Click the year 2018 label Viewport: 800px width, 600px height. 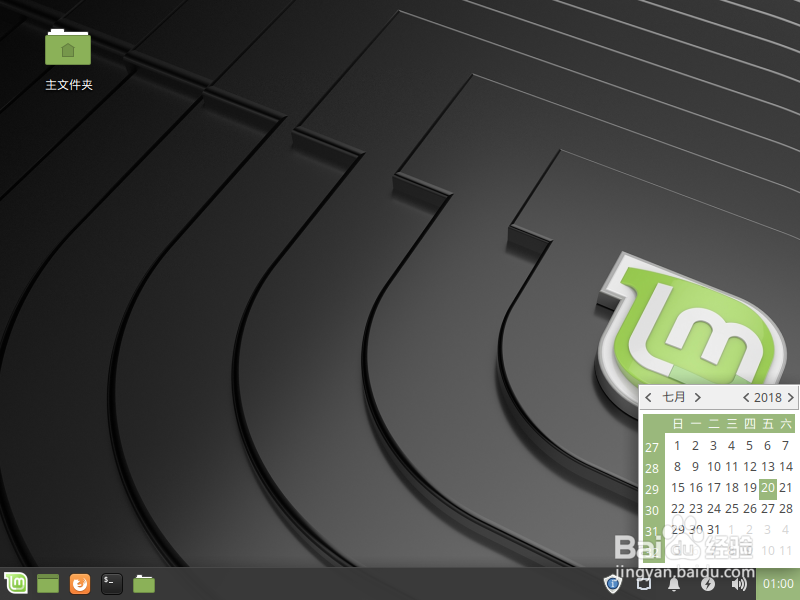click(768, 397)
